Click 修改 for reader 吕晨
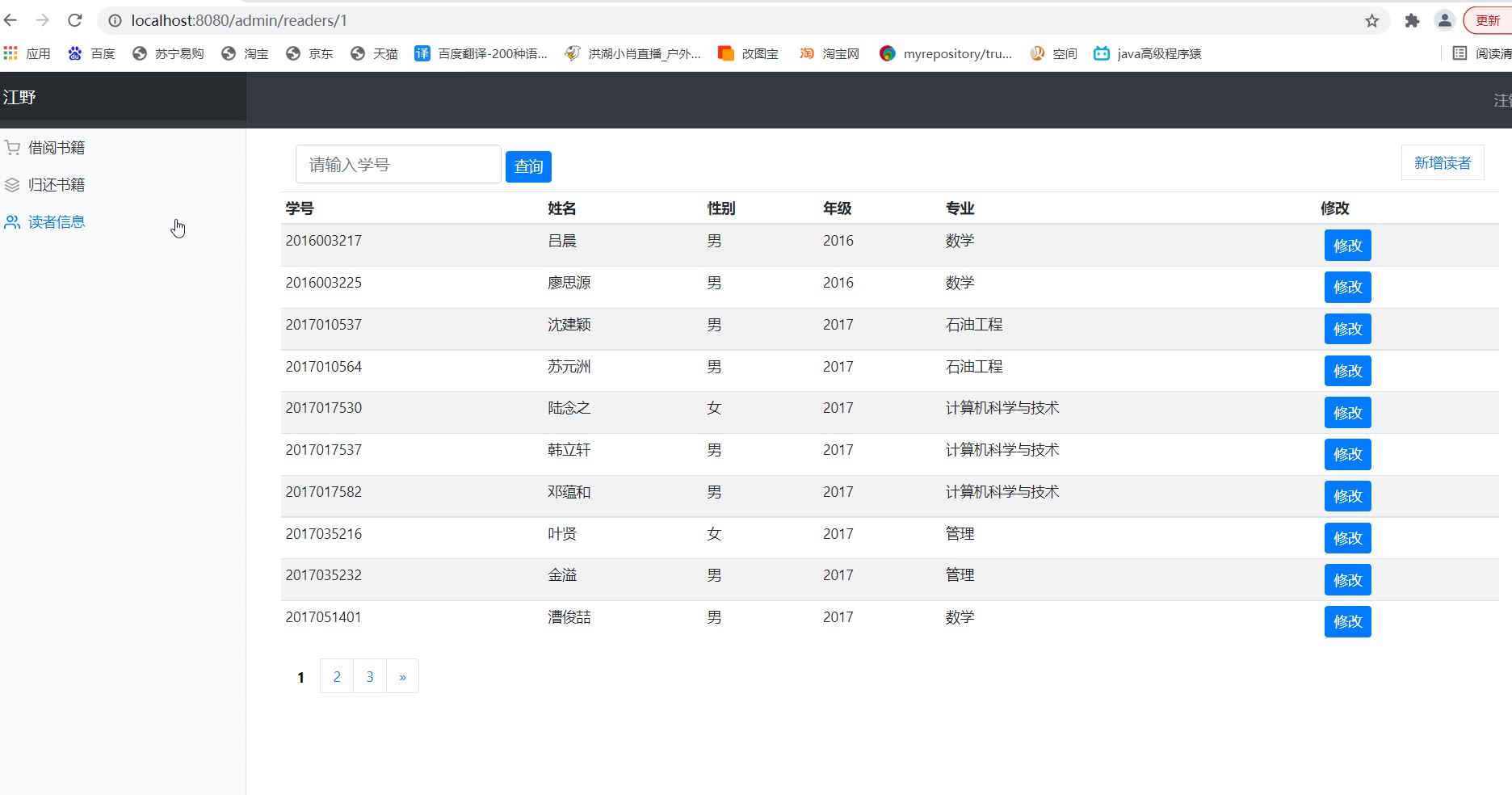 tap(1347, 246)
